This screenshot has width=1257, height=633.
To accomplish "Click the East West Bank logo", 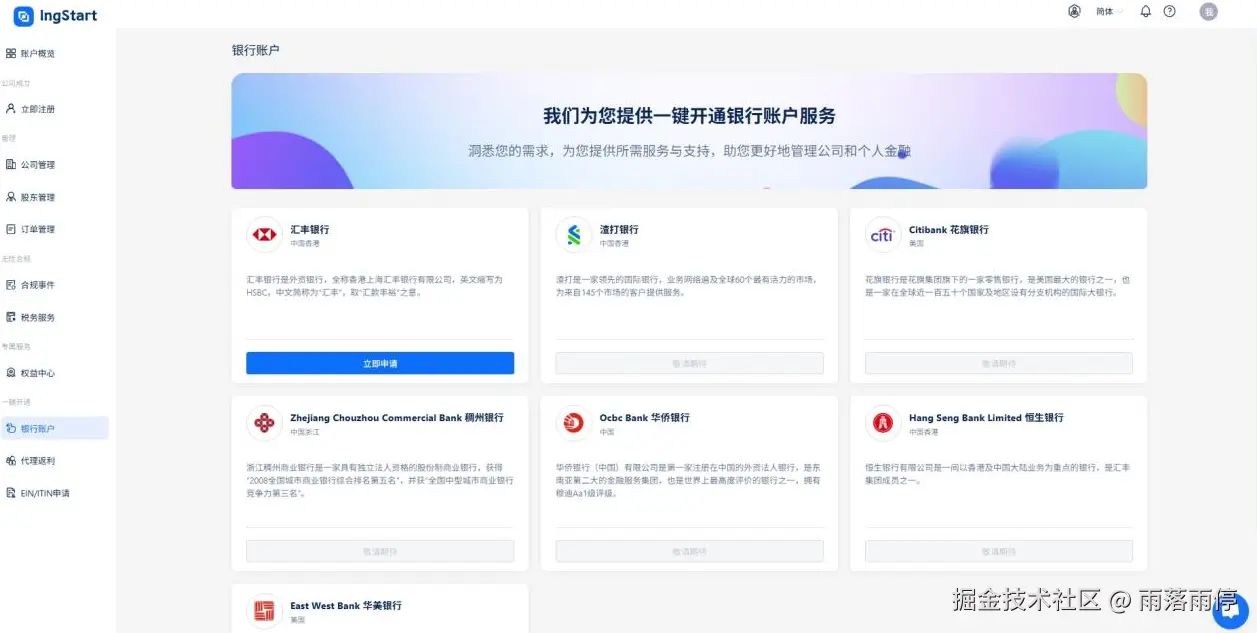I will (264, 611).
